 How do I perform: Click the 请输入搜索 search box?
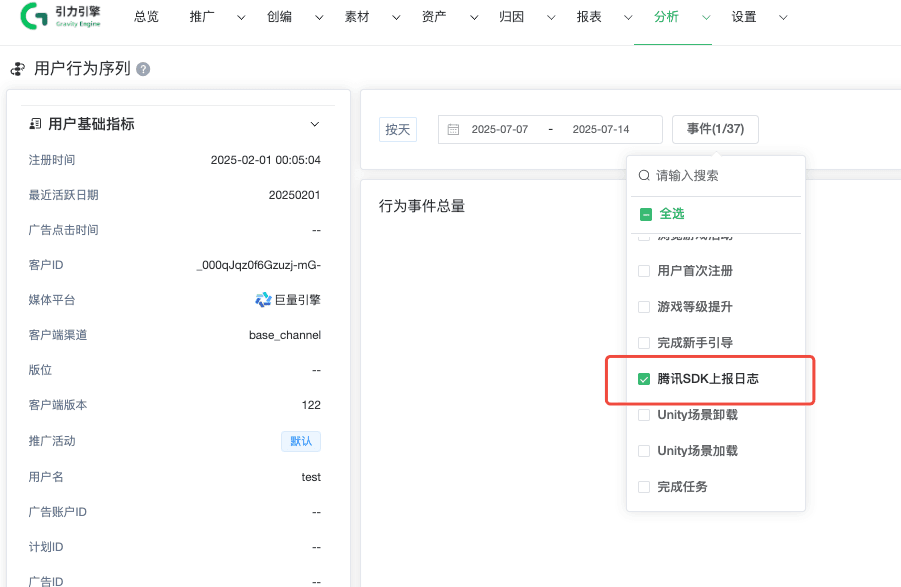[x=716, y=176]
